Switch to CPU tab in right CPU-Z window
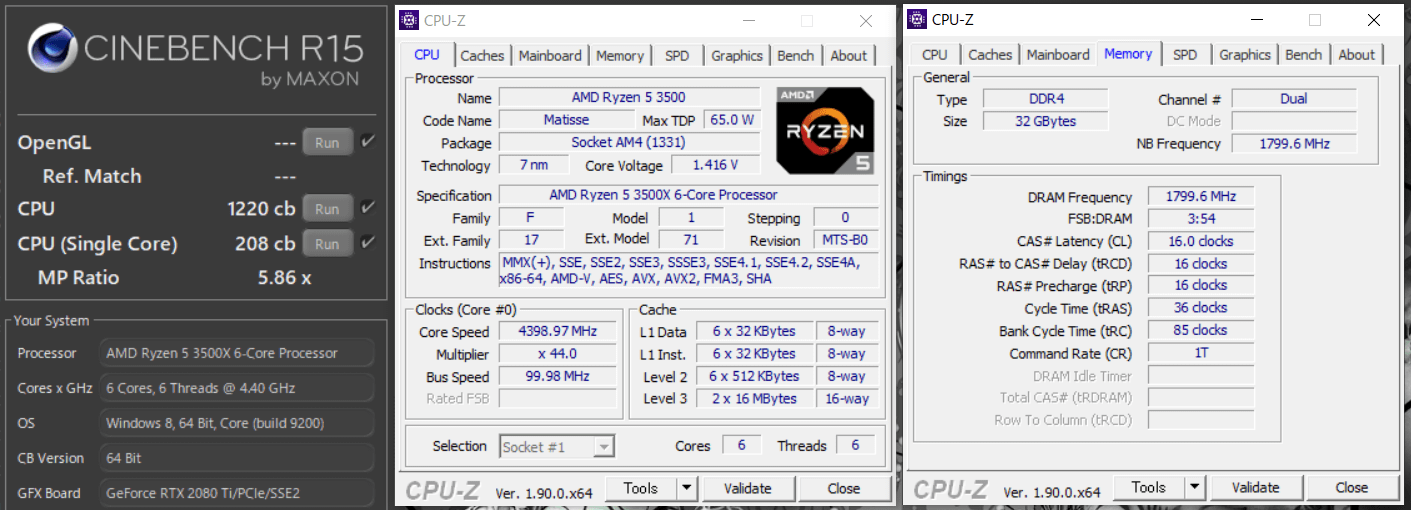 pos(935,55)
